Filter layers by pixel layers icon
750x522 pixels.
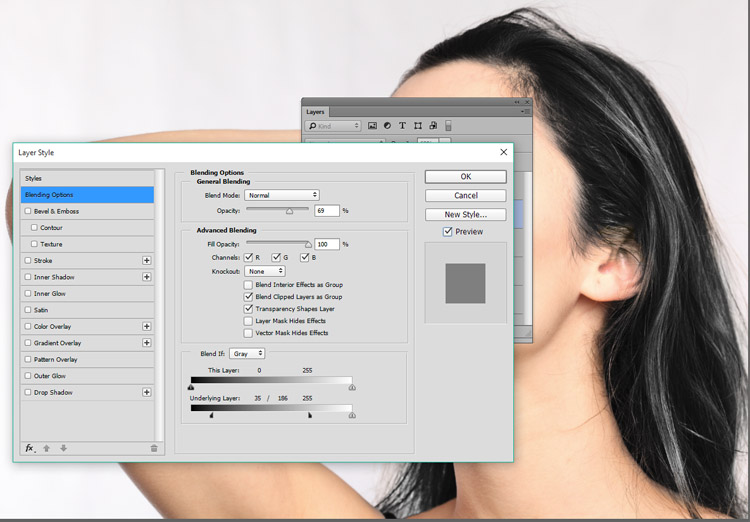pyautogui.click(x=372, y=126)
